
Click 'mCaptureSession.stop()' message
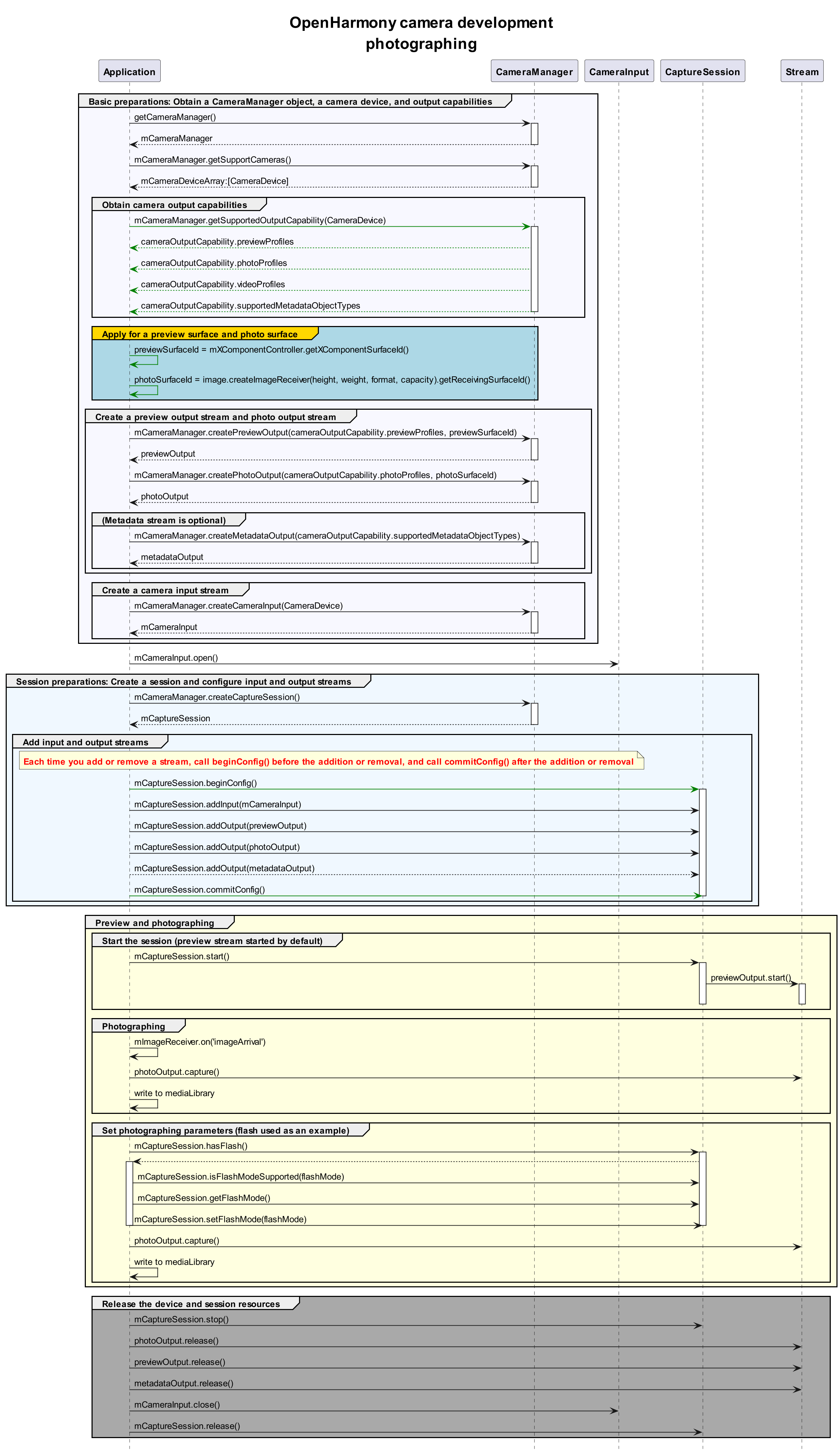pos(181,1320)
